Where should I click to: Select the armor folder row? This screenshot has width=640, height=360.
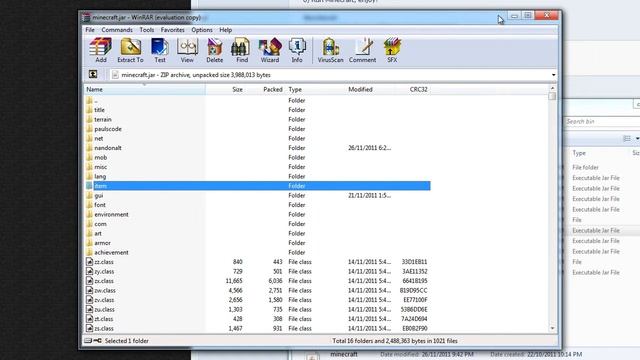258,243
